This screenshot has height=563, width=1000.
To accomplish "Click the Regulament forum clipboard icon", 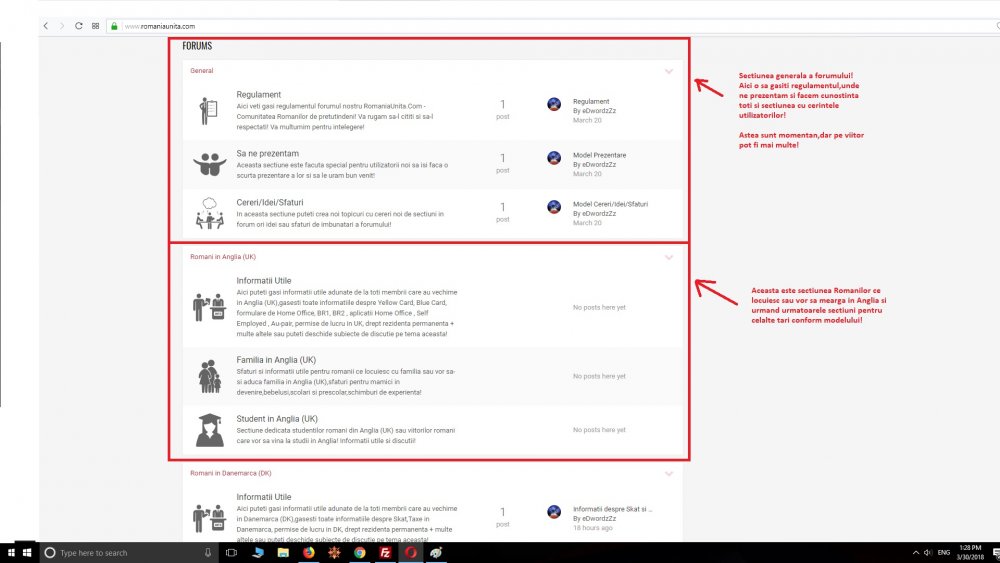I will [208, 110].
